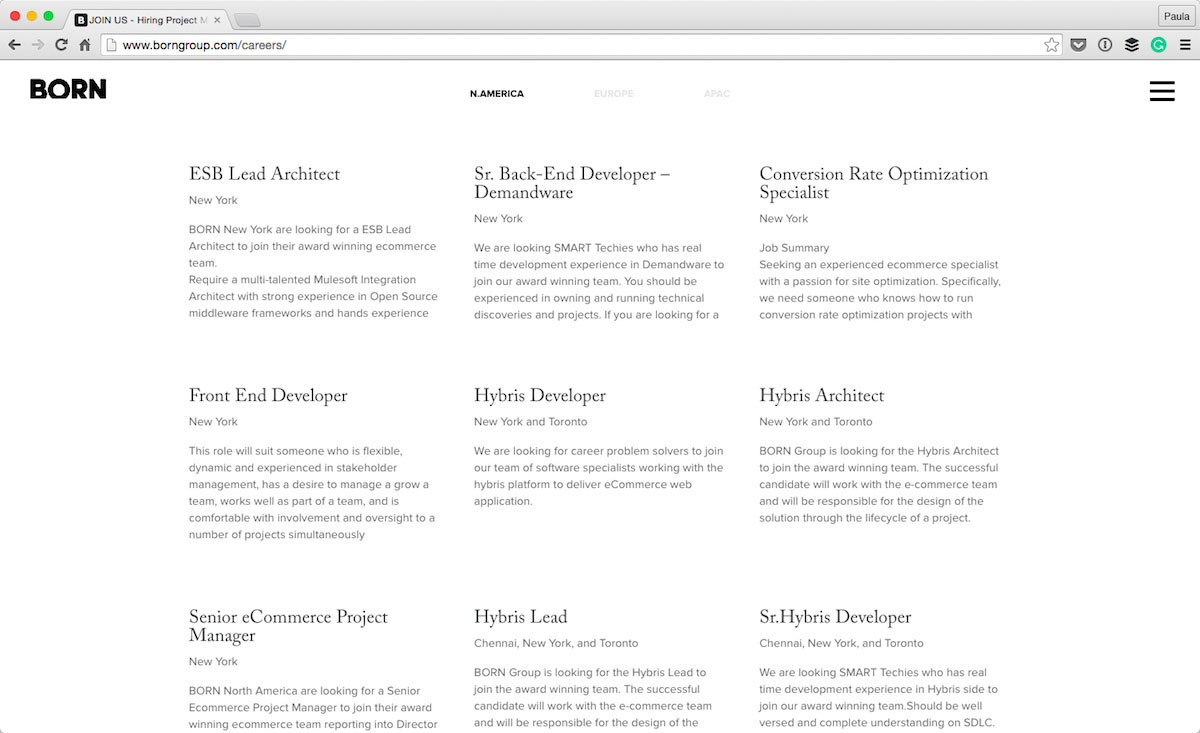Open the Hybris Architect job
The height and width of the screenshot is (733, 1200).
tap(821, 396)
